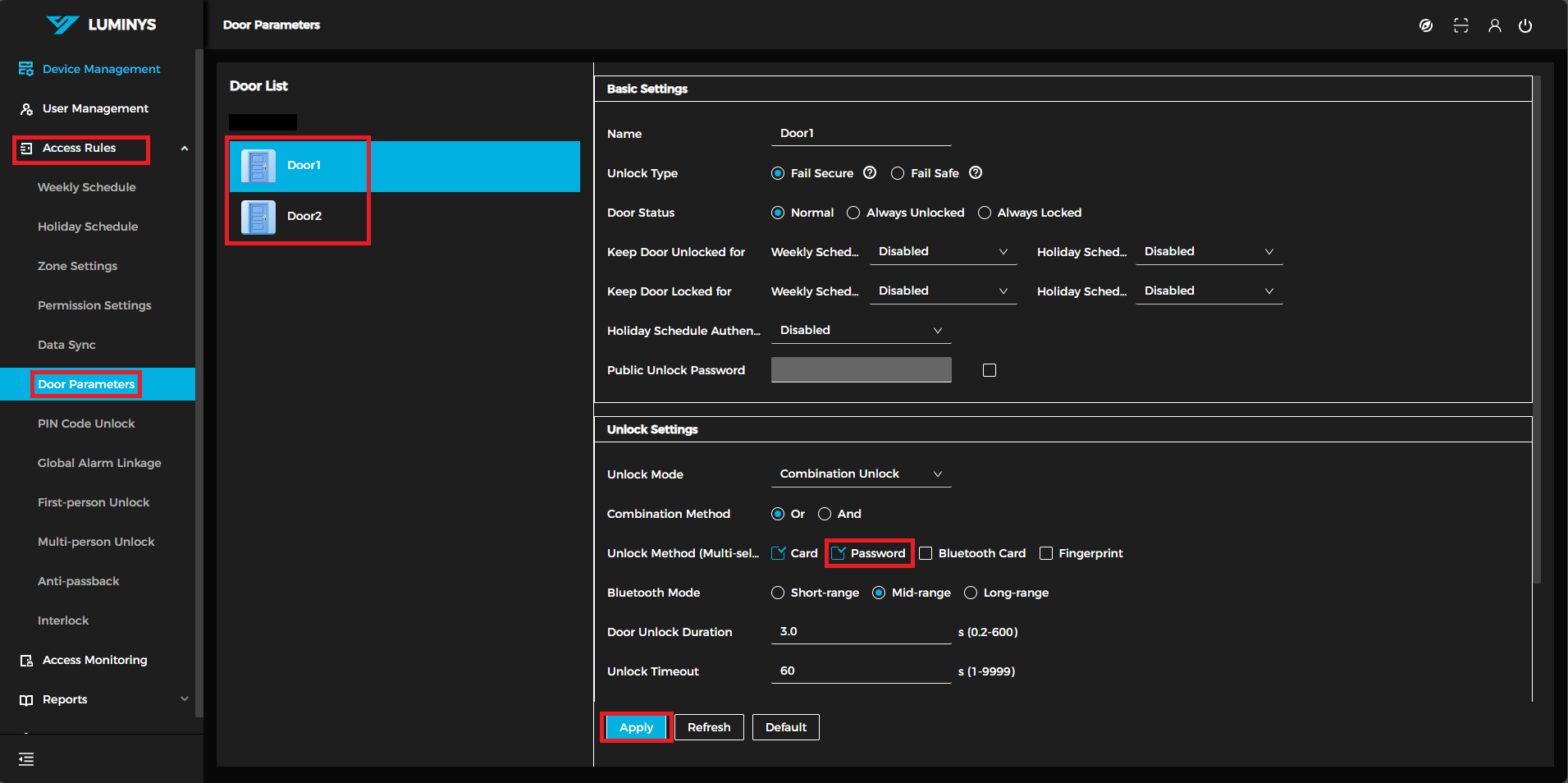Open Holiday Schedule Authentication dropdown
1568x783 pixels.
(861, 331)
